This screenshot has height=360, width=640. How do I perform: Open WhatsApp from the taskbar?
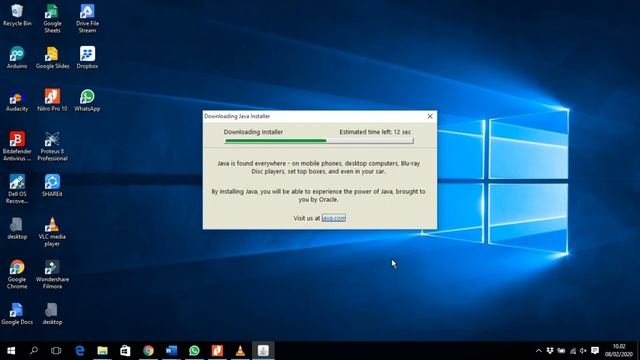[194, 351]
